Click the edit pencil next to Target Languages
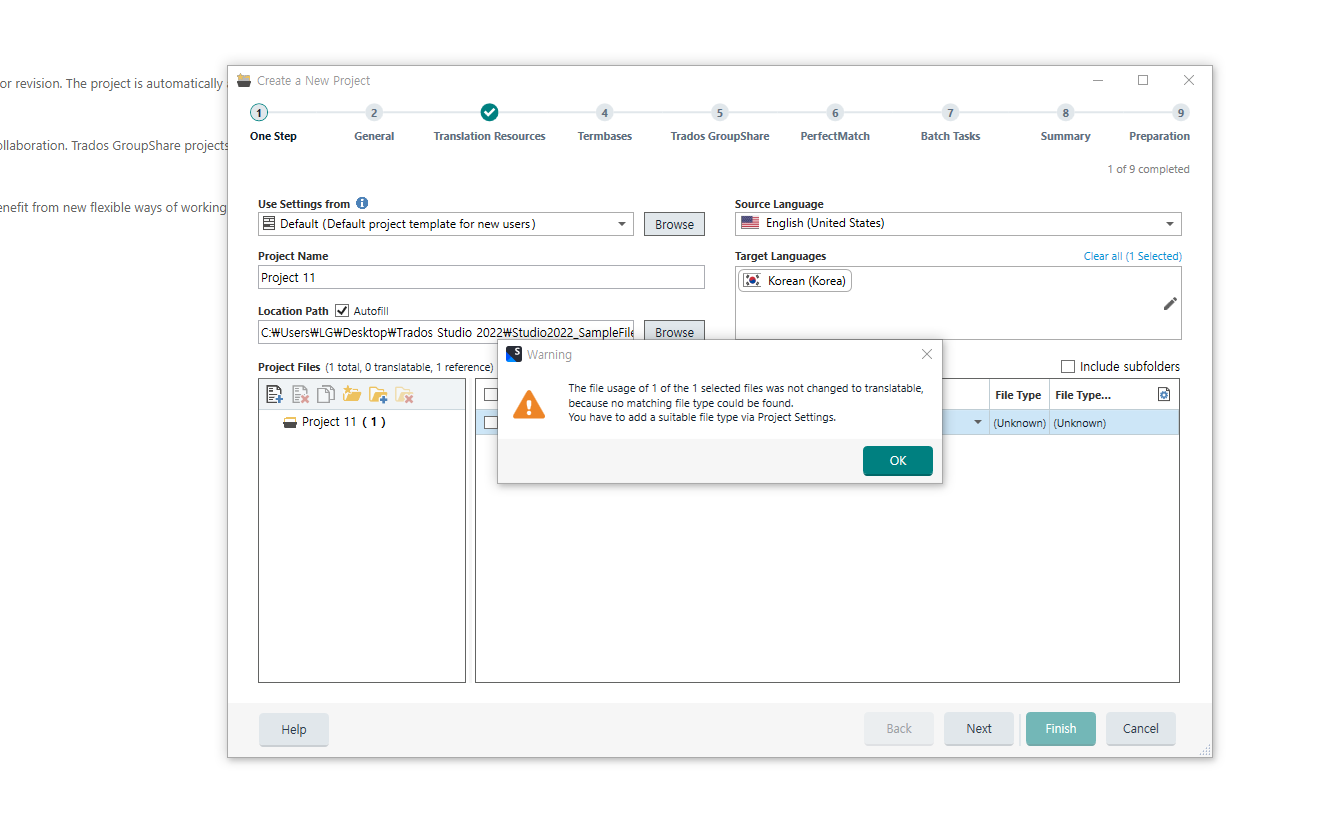The width and height of the screenshot is (1336, 831). pos(1170,303)
